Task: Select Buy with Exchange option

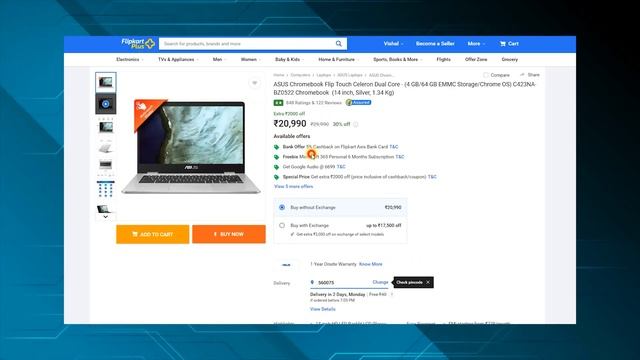Action: pyautogui.click(x=282, y=225)
